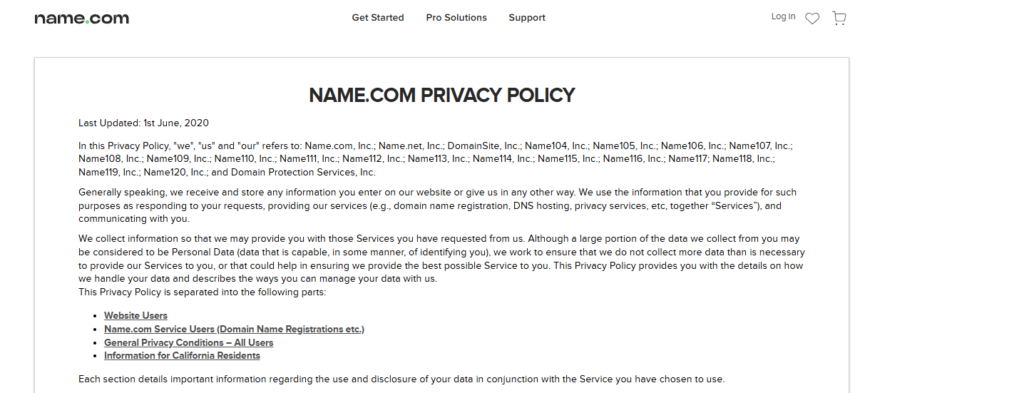Click the "Domain Protection Services, Inc." text
The height and width of the screenshot is (393, 1024).
pyautogui.click(x=303, y=172)
